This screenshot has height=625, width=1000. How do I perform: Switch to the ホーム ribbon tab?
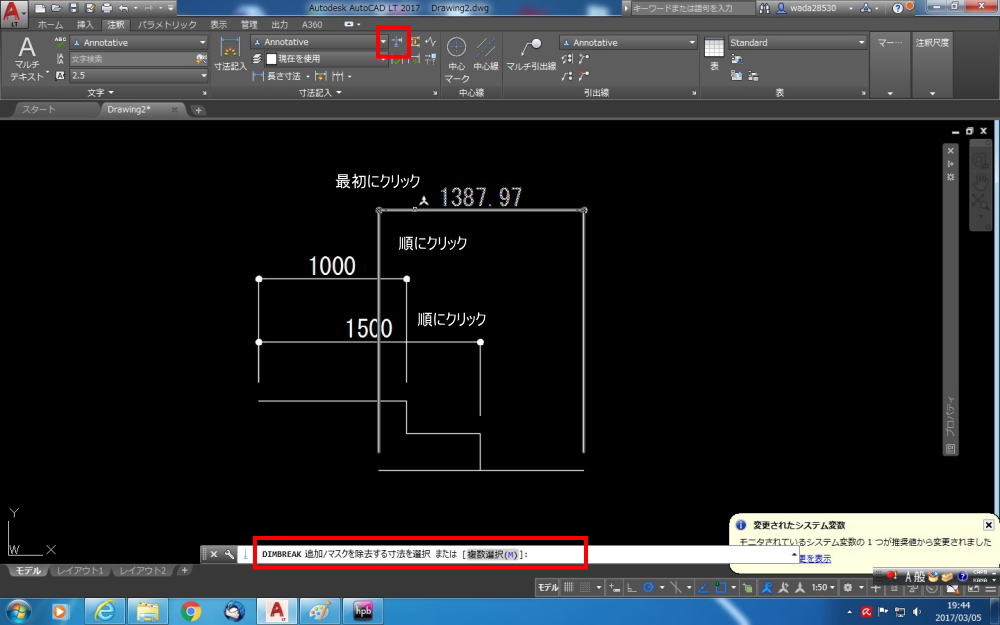pyautogui.click(x=50, y=24)
